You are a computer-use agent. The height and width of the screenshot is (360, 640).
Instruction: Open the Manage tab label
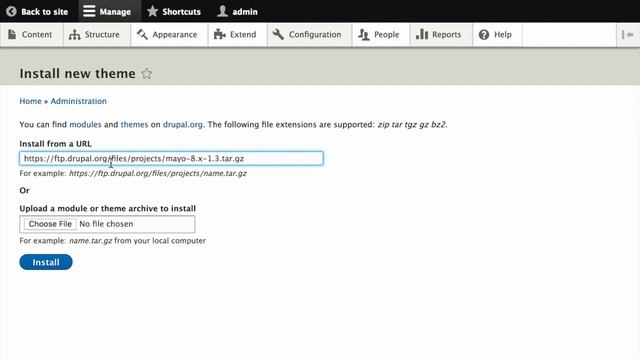coord(115,12)
